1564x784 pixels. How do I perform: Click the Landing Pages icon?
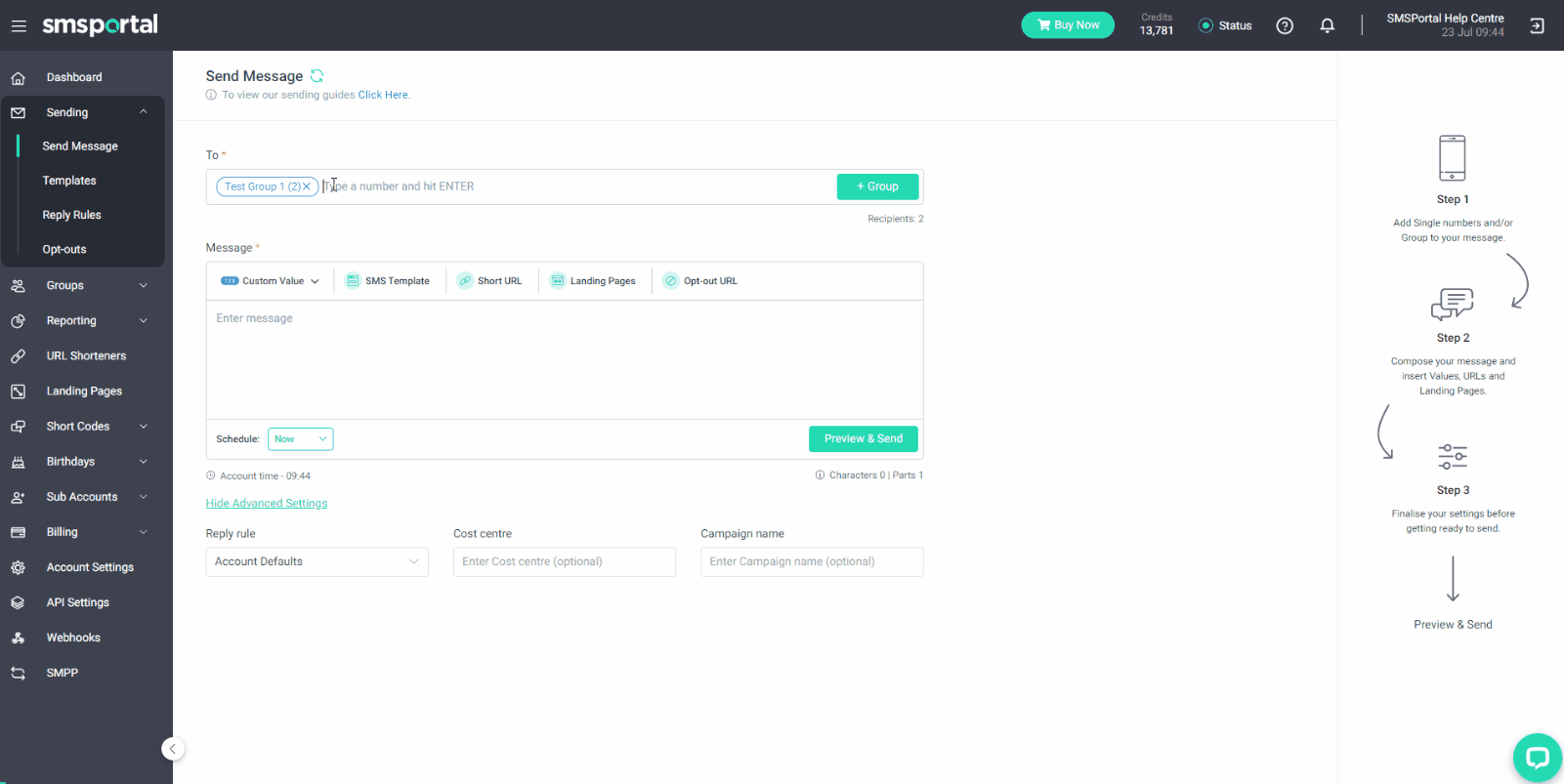click(x=18, y=392)
